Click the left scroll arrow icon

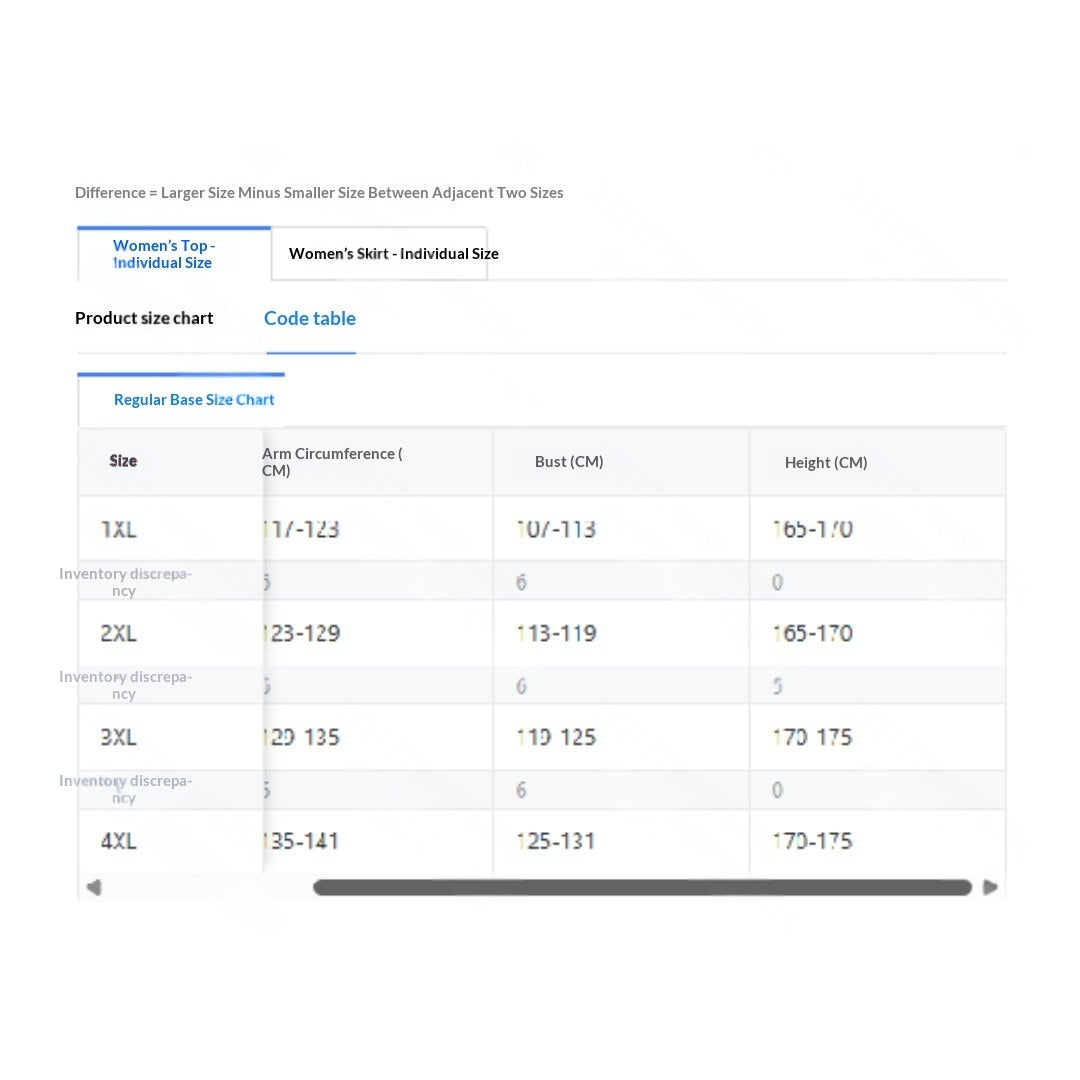pyautogui.click(x=94, y=887)
